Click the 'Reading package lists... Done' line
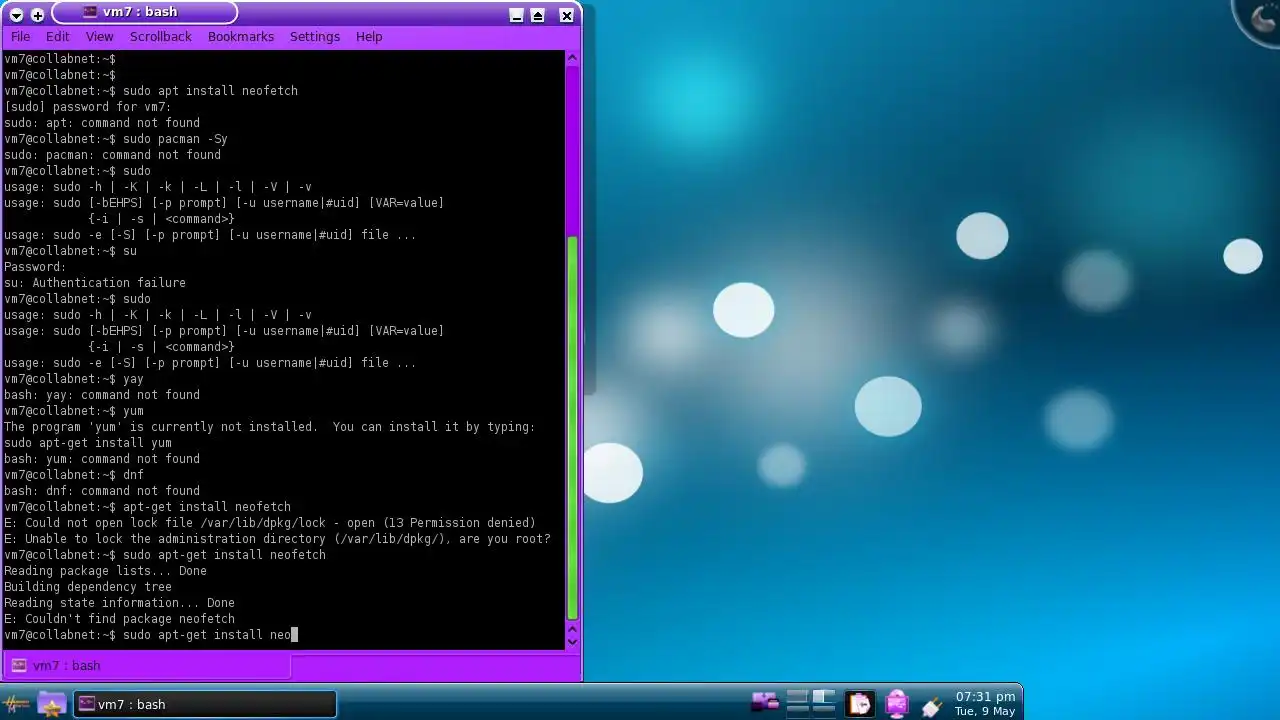Image resolution: width=1280 pixels, height=720 pixels. (105, 571)
